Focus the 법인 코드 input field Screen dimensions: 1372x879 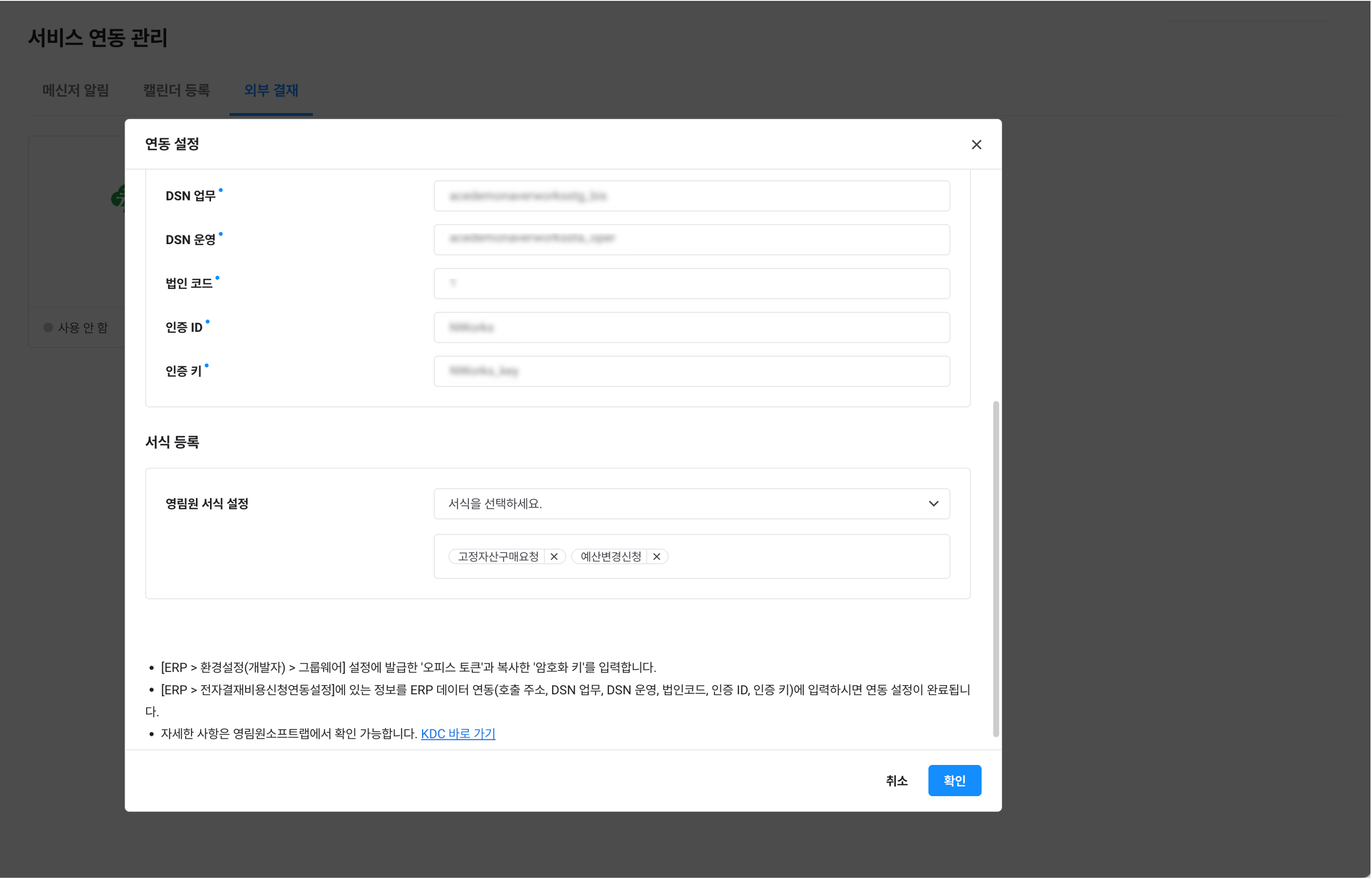point(691,283)
